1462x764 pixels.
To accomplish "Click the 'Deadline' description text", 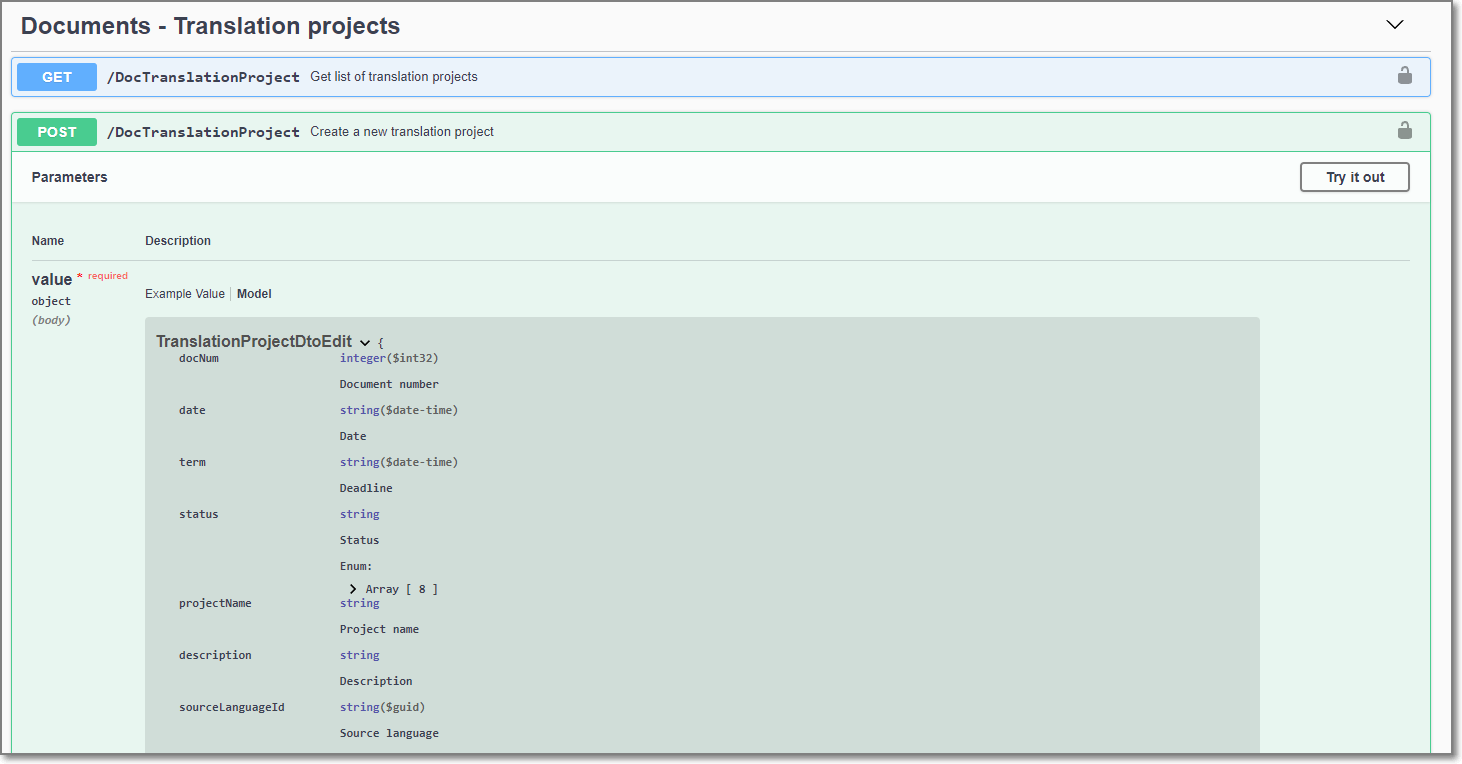I will click(x=366, y=488).
